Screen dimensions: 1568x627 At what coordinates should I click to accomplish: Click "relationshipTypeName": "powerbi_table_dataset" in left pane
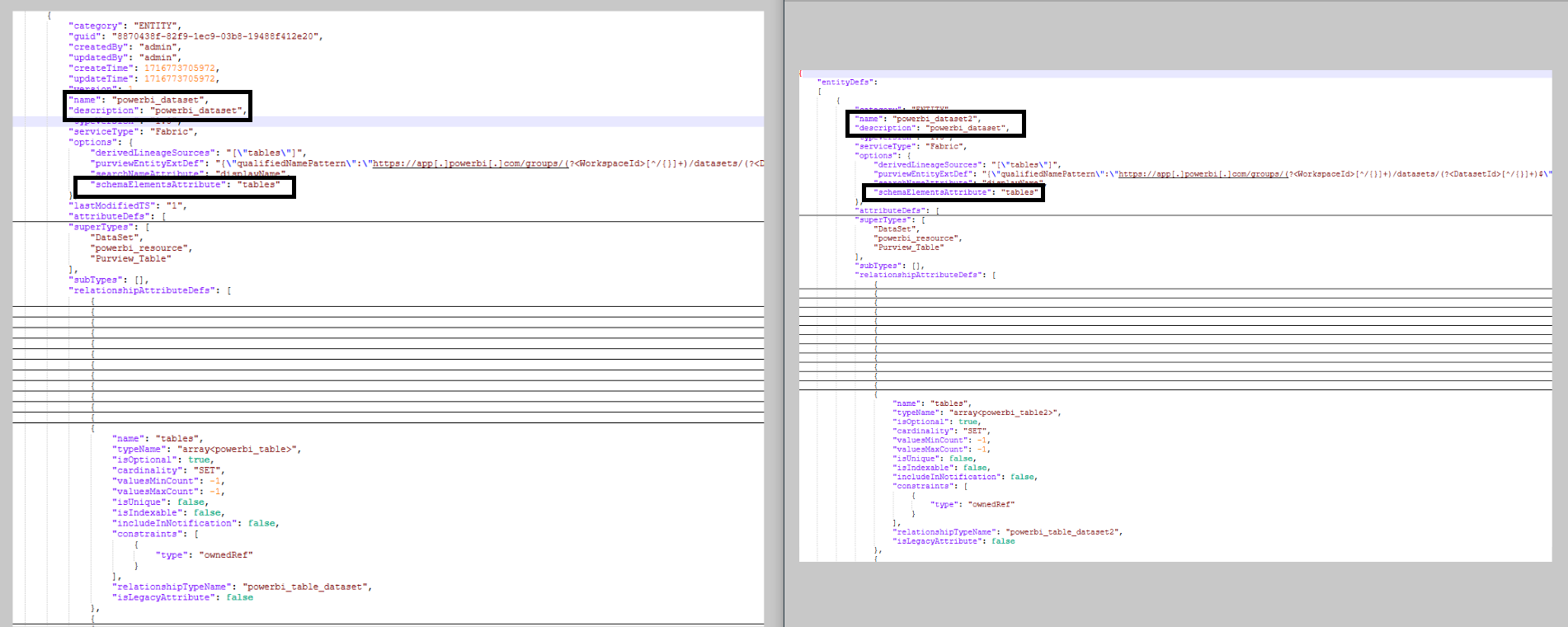pos(242,587)
